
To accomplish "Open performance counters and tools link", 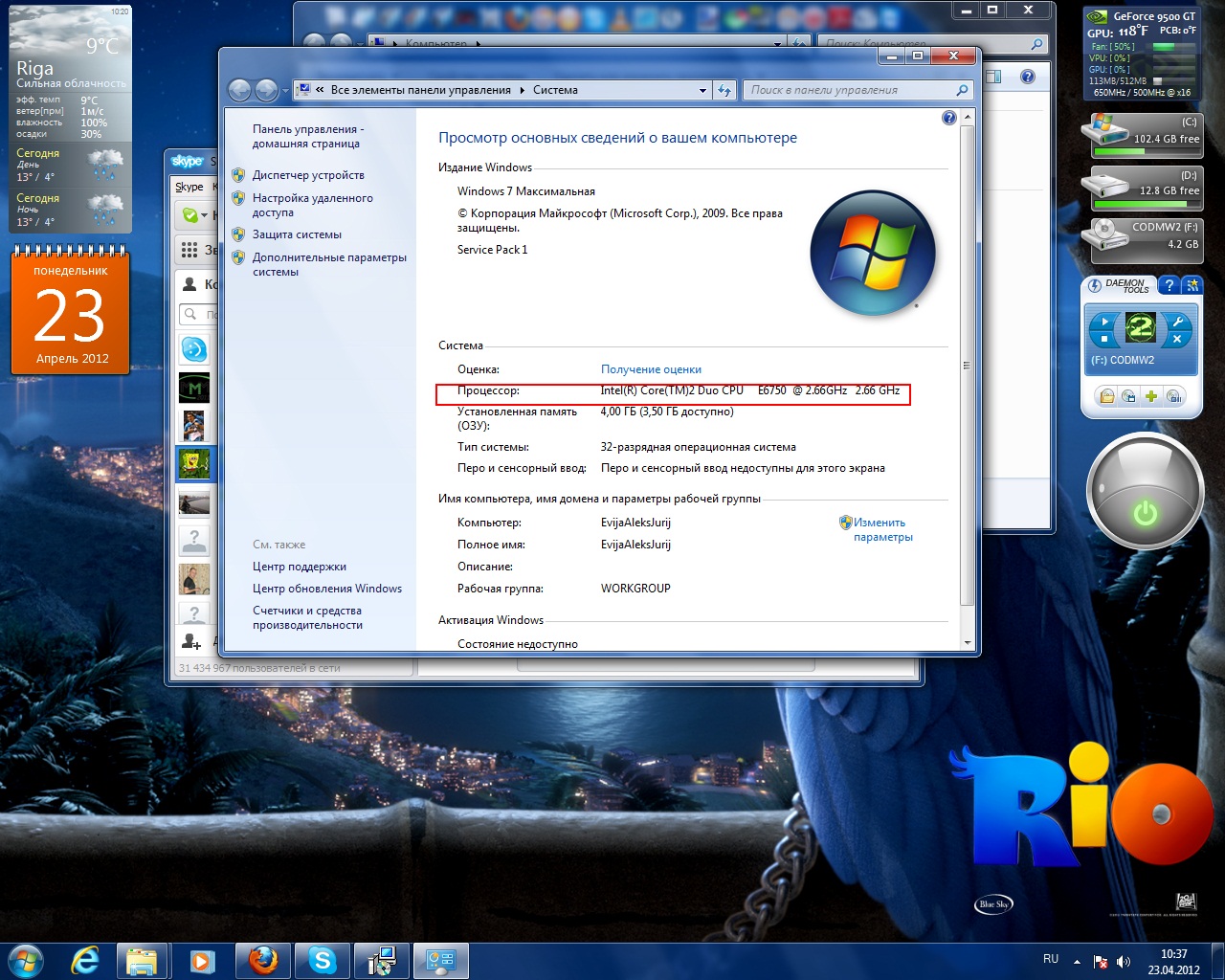I will (307, 617).
